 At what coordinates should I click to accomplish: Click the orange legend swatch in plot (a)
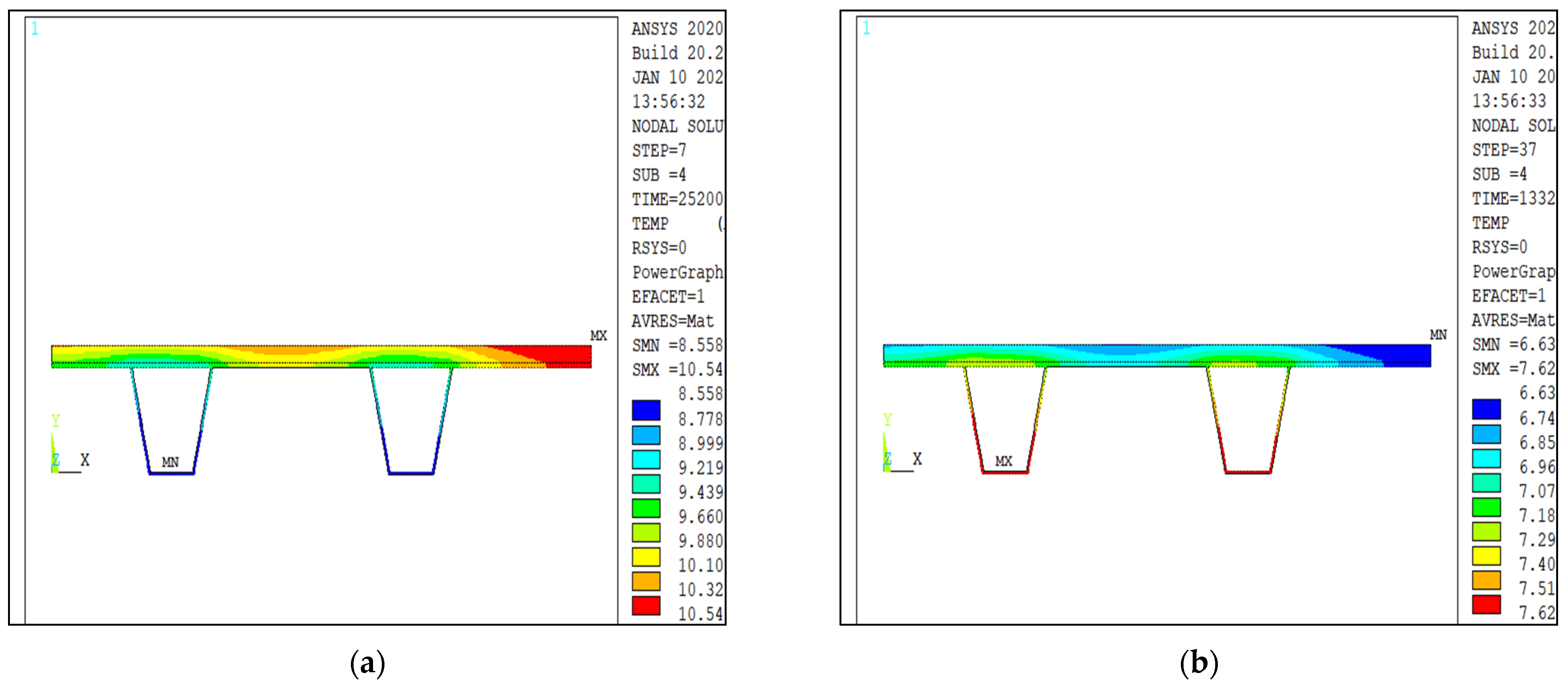pyautogui.click(x=646, y=581)
